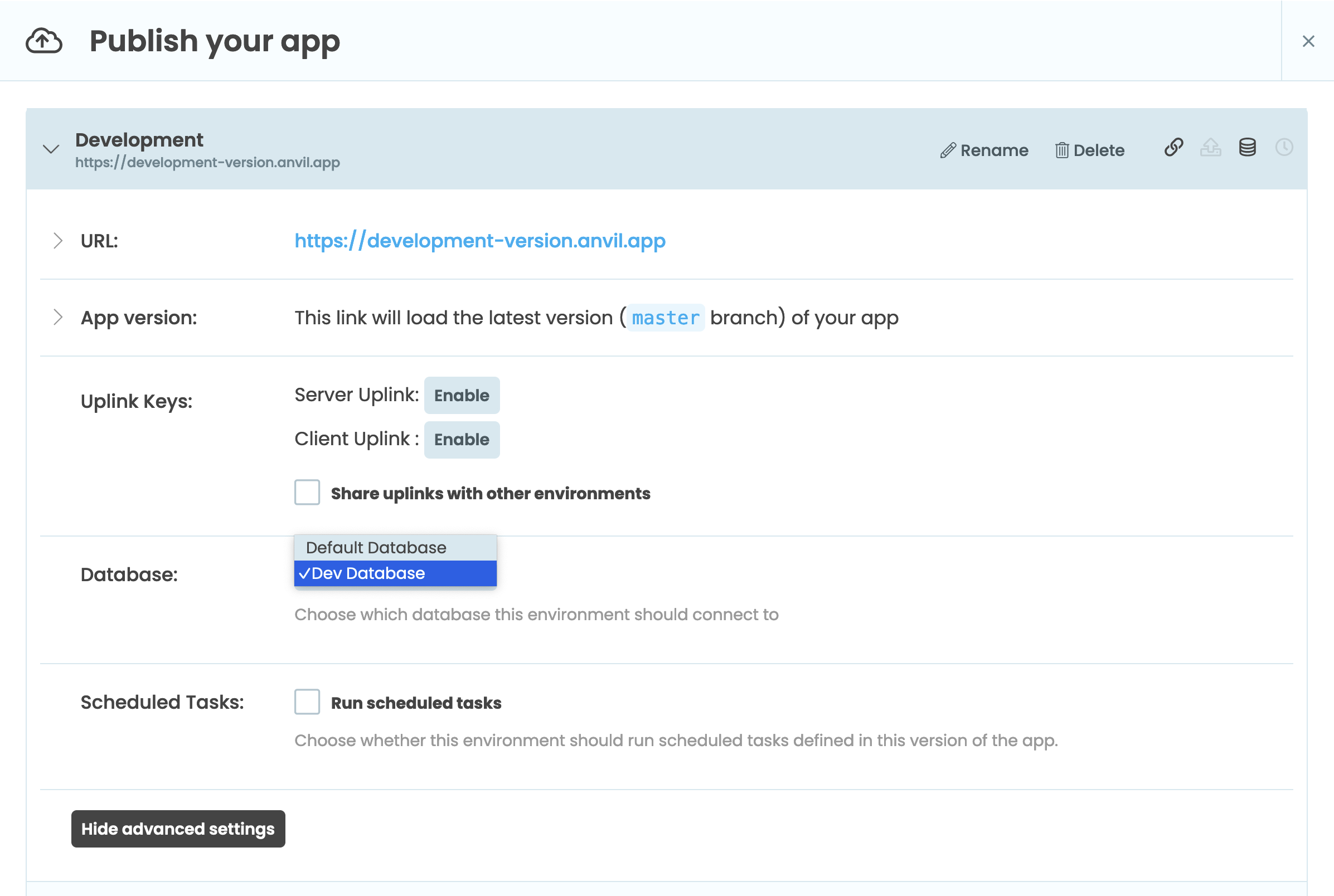This screenshot has width=1334, height=896.
Task: Expand the App version row
Action: [x=58, y=317]
